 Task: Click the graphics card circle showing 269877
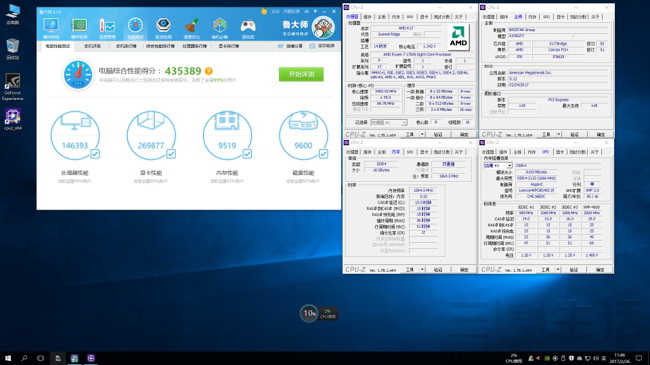click(151, 136)
